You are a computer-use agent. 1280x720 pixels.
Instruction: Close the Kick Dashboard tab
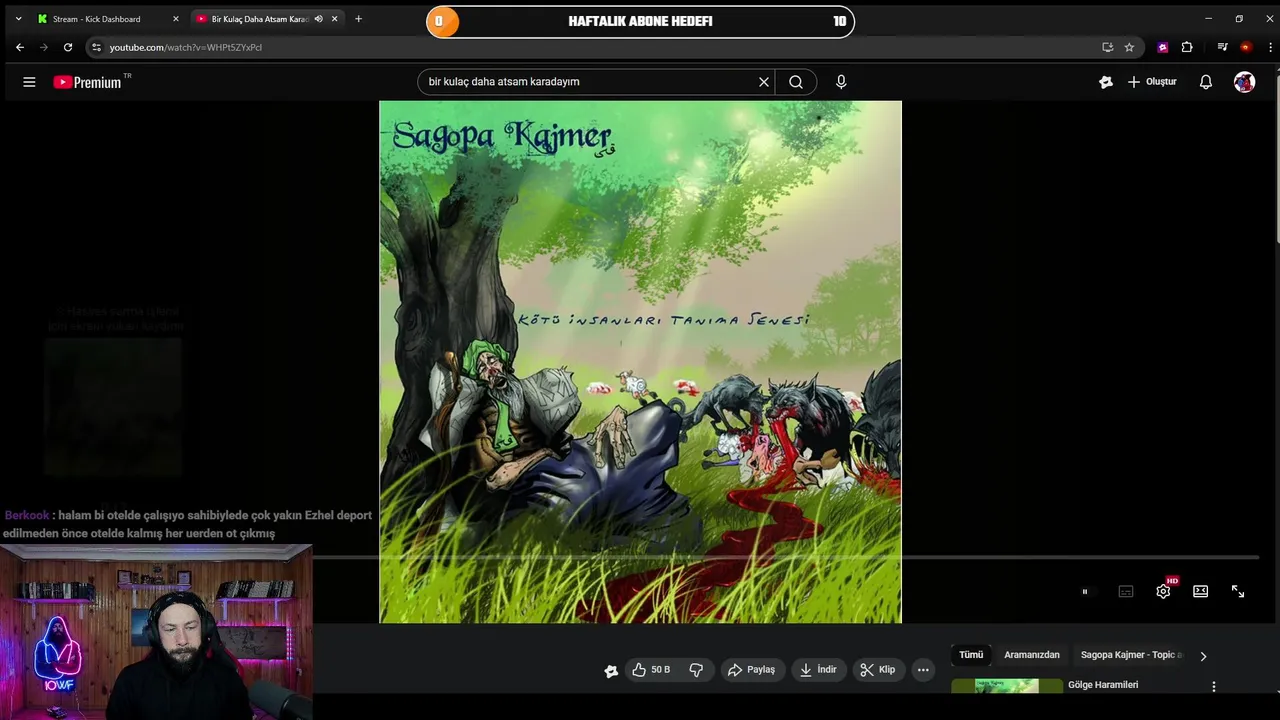(x=175, y=19)
